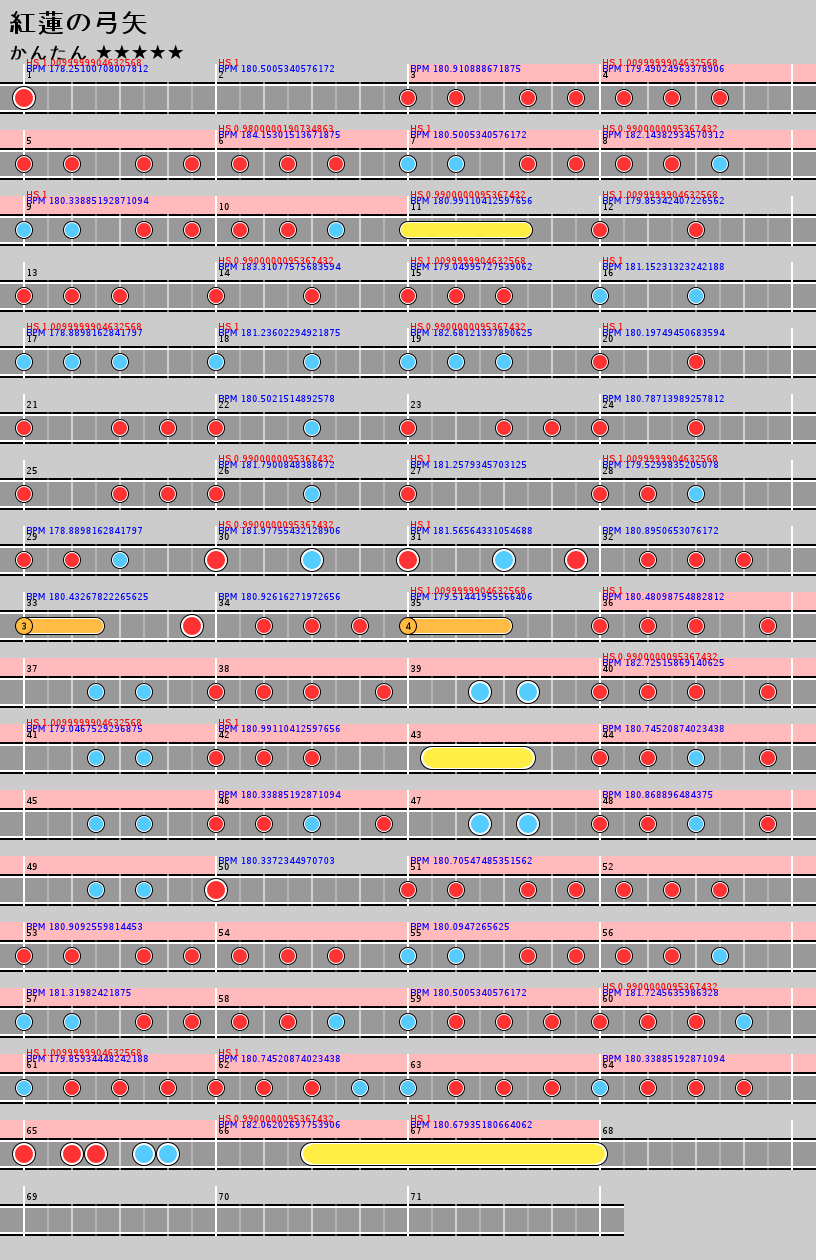
Task: Click the BPM 178.25100708007812 label
Action: click(x=87, y=69)
